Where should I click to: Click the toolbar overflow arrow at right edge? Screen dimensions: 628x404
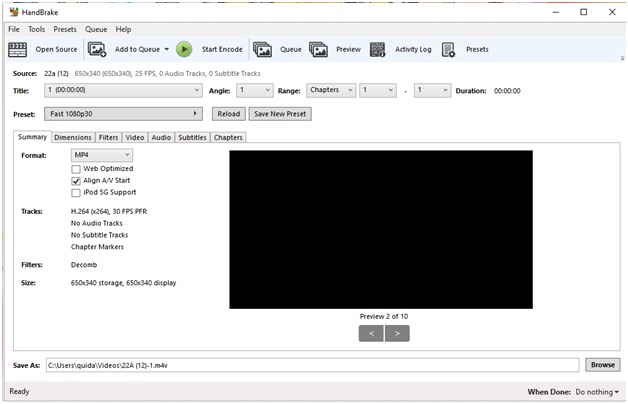coord(622,58)
